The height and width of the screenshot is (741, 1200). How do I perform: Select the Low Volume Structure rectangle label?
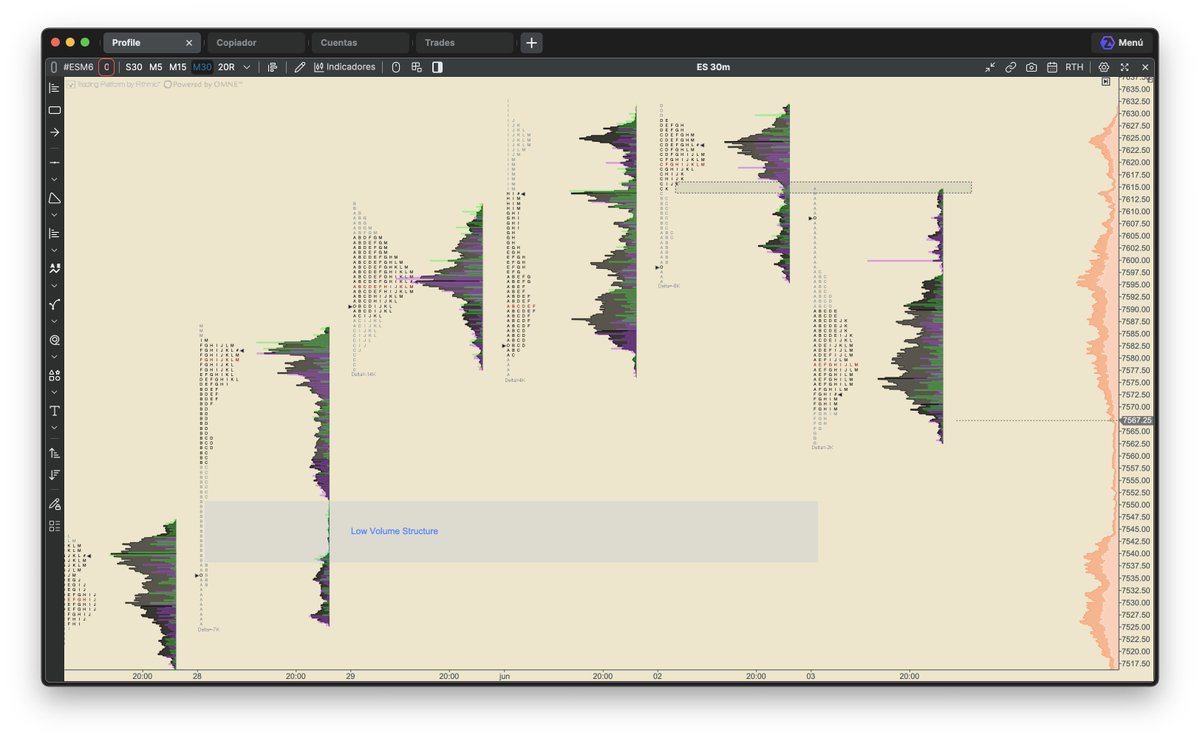[x=394, y=531]
